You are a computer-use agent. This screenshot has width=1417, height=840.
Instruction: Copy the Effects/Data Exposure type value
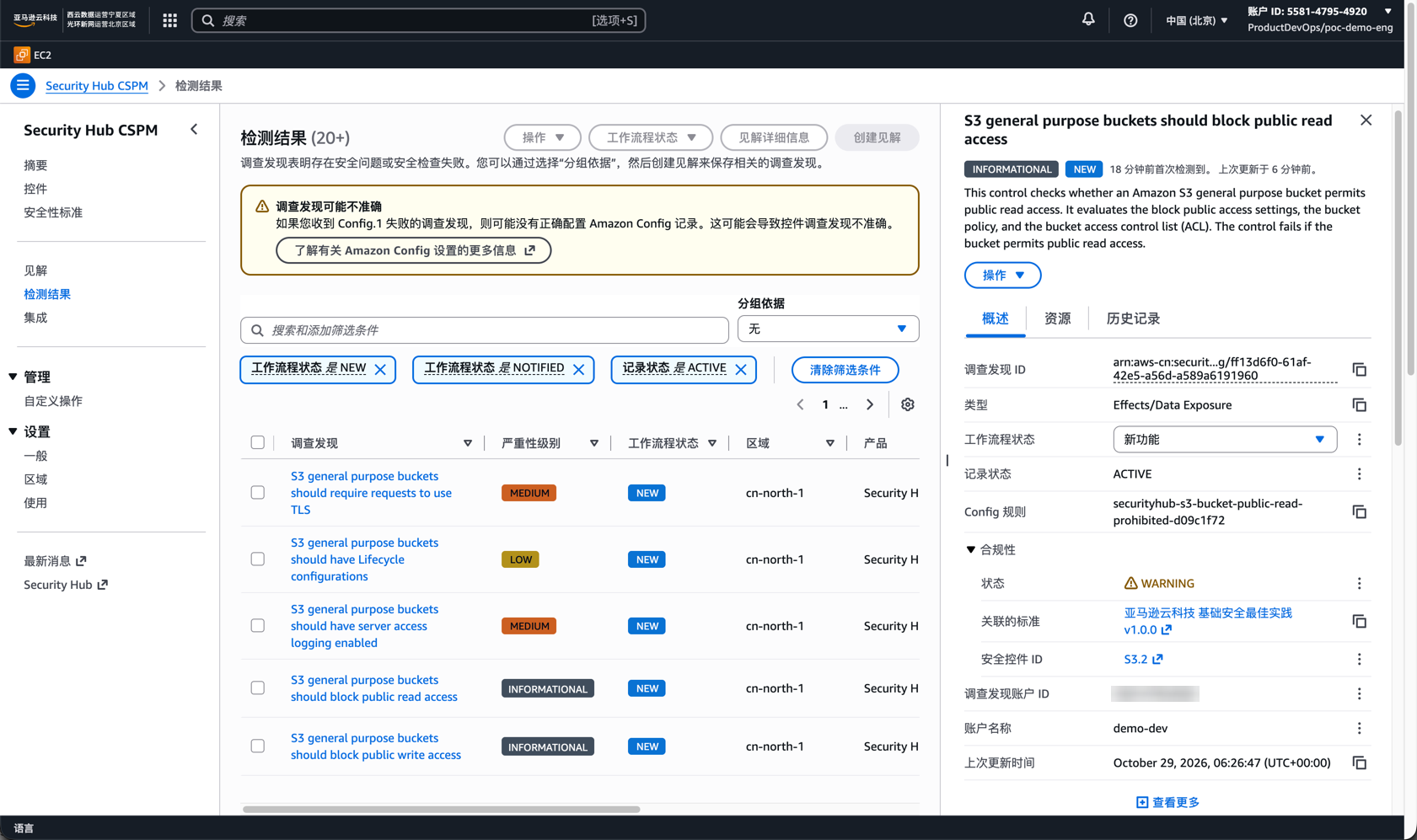[x=1360, y=405]
